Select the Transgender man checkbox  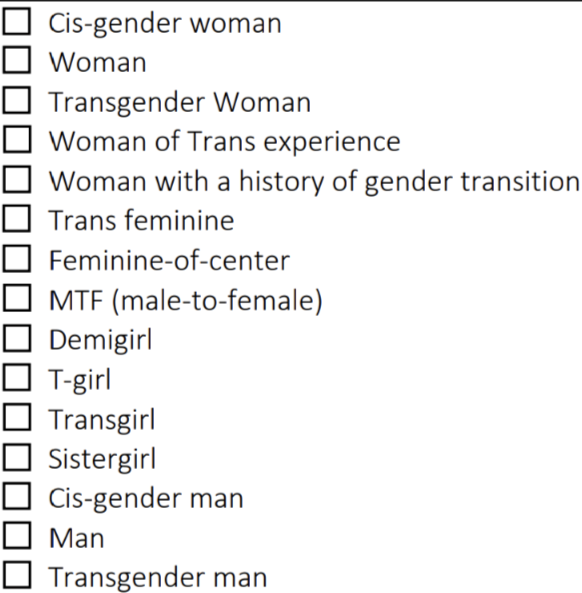click(17, 575)
